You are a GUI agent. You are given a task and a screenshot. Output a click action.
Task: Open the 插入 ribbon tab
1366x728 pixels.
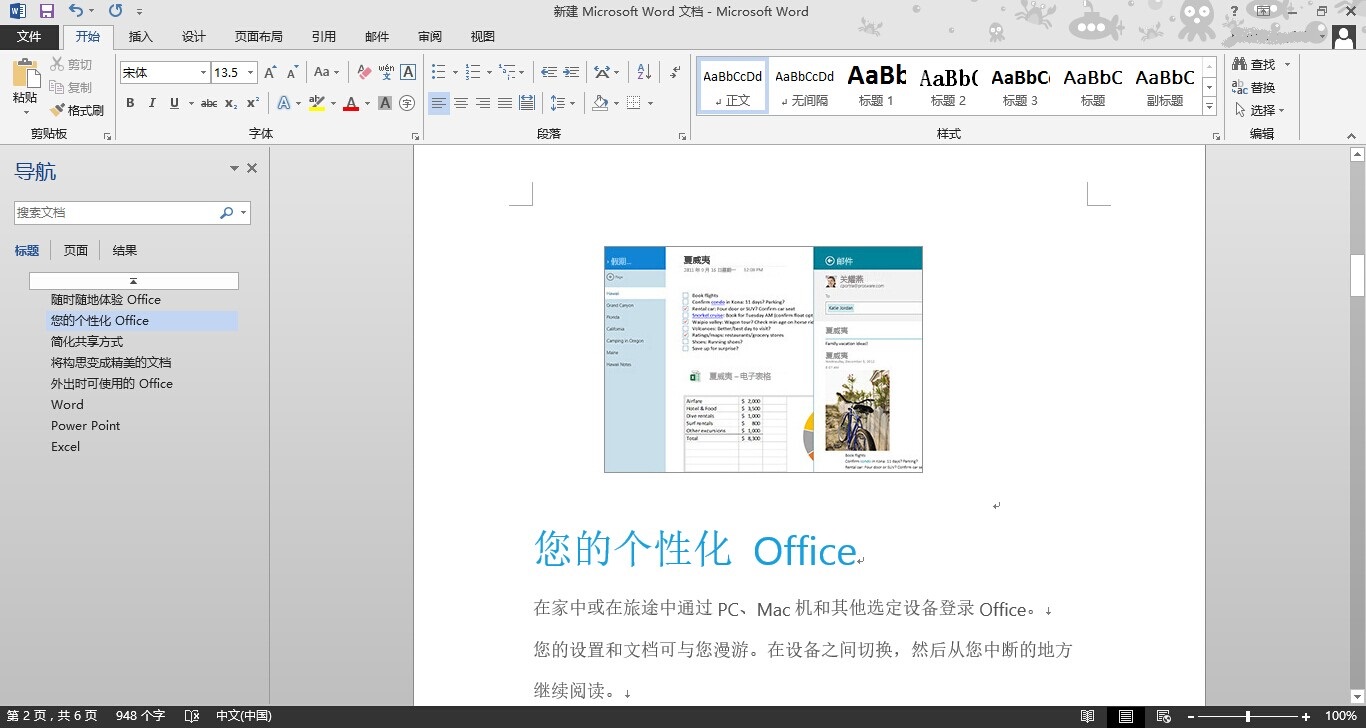click(141, 37)
